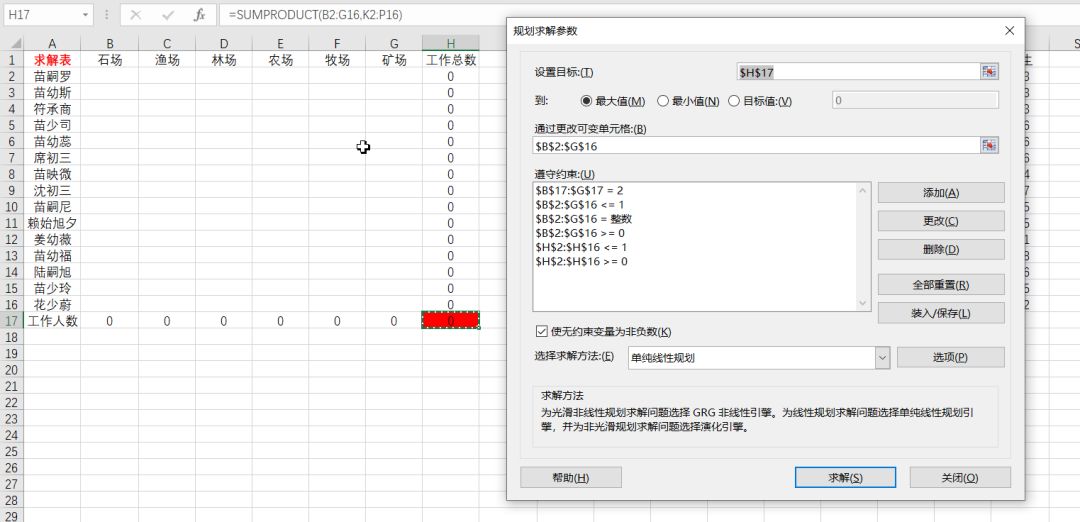This screenshot has height=522, width=1080.
Task: Click scroll down arrow of constraints list
Action: [864, 304]
